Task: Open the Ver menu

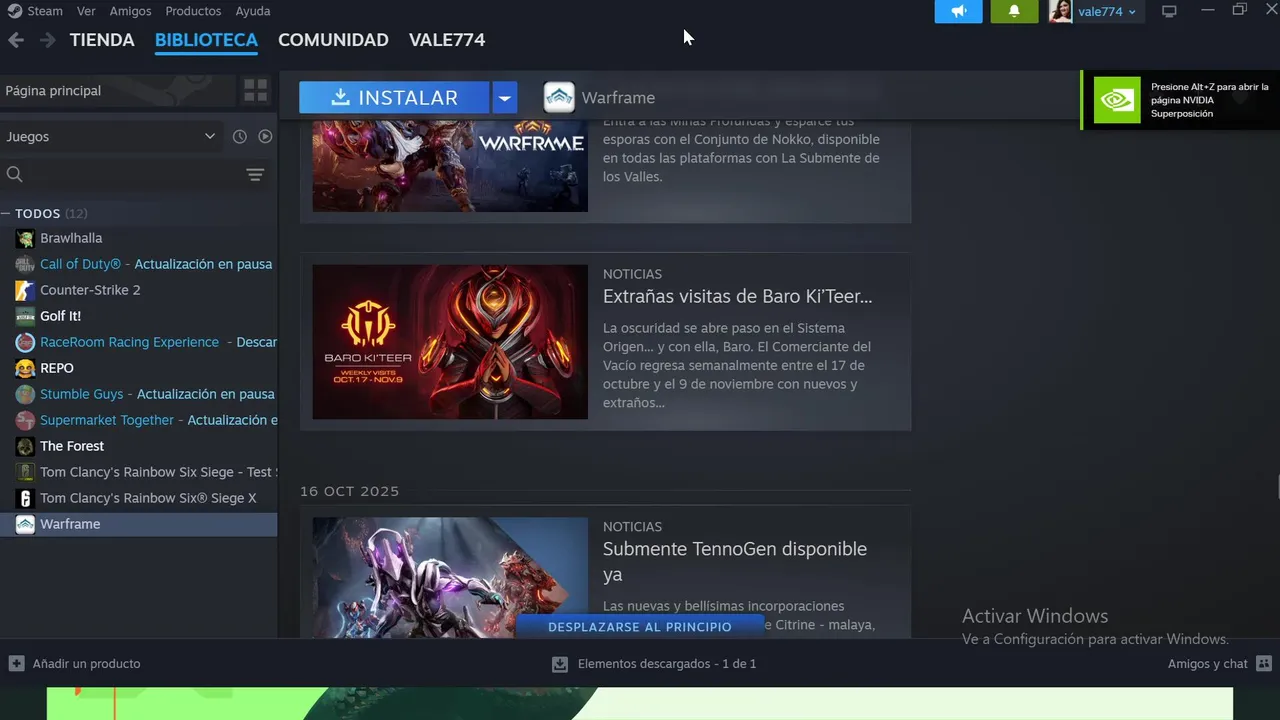Action: (86, 11)
